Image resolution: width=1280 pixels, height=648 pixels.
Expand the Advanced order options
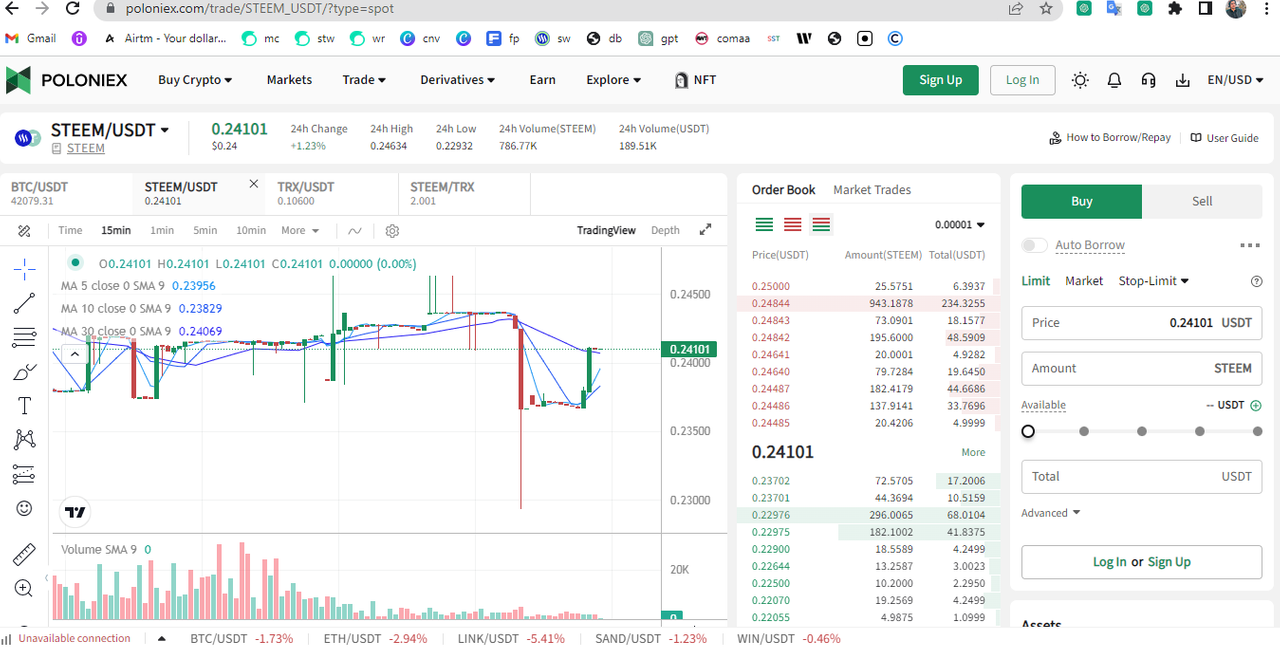(1051, 513)
